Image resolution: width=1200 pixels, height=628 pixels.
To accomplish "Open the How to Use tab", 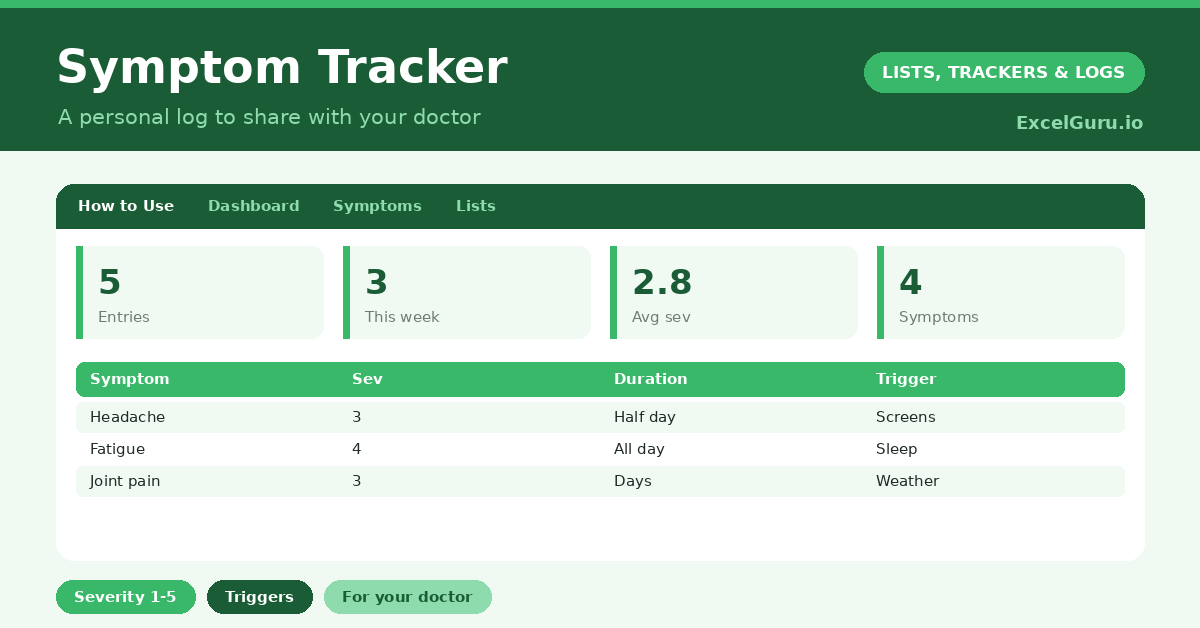I will pos(126,206).
